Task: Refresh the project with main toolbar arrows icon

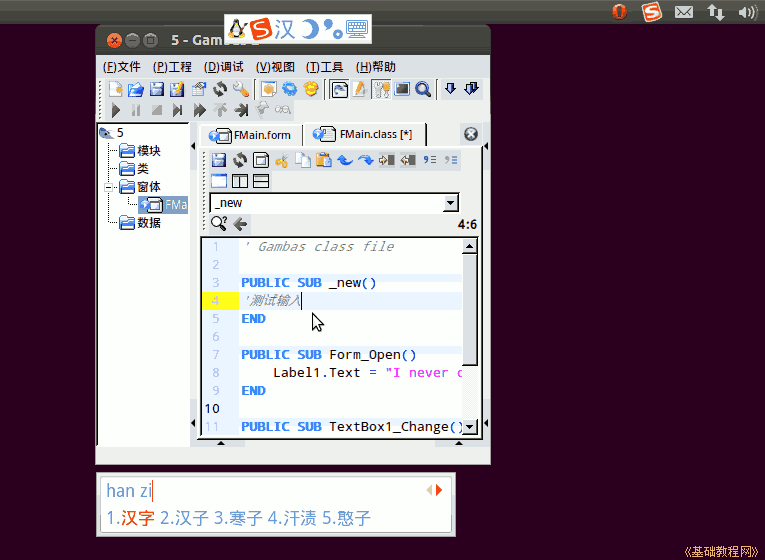Action: (x=220, y=89)
